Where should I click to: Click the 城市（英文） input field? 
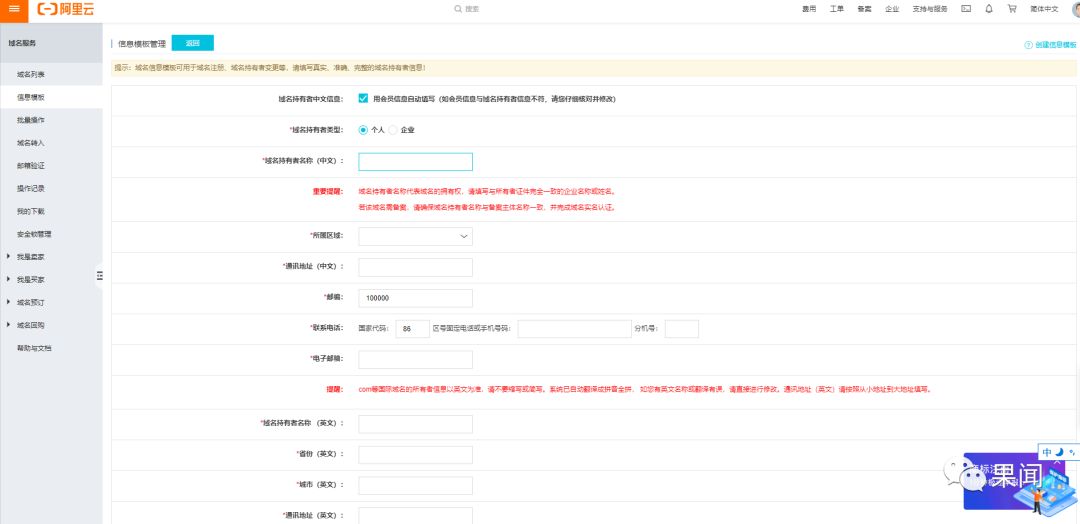click(415, 485)
